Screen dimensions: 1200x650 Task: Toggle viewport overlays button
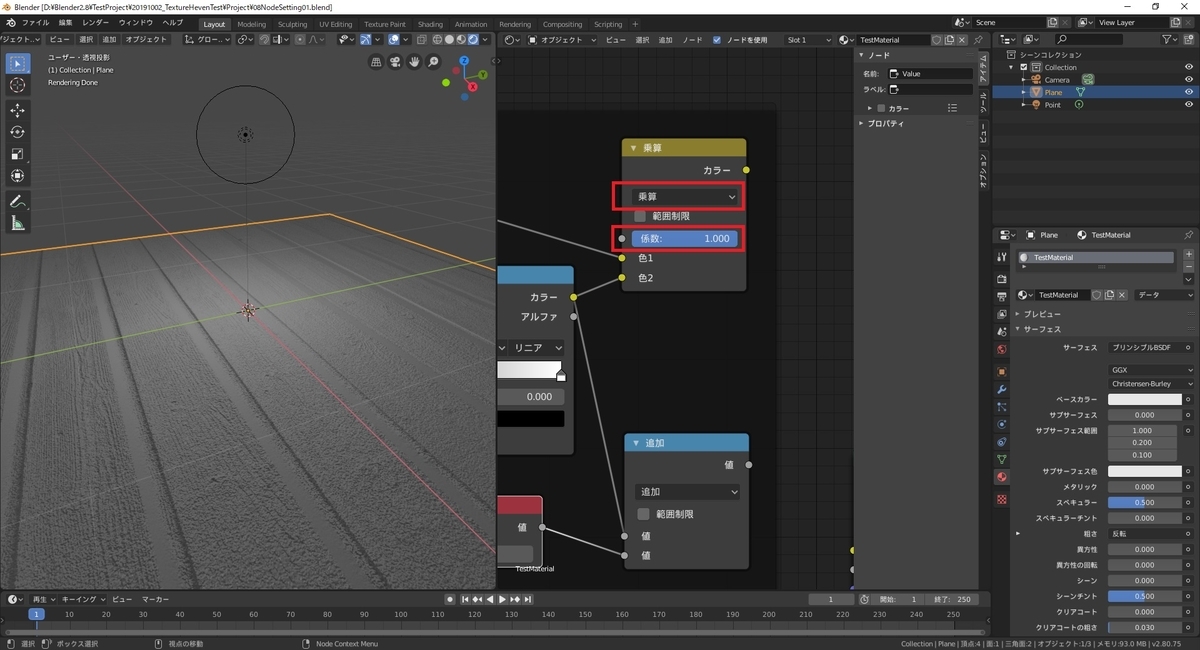[x=393, y=39]
